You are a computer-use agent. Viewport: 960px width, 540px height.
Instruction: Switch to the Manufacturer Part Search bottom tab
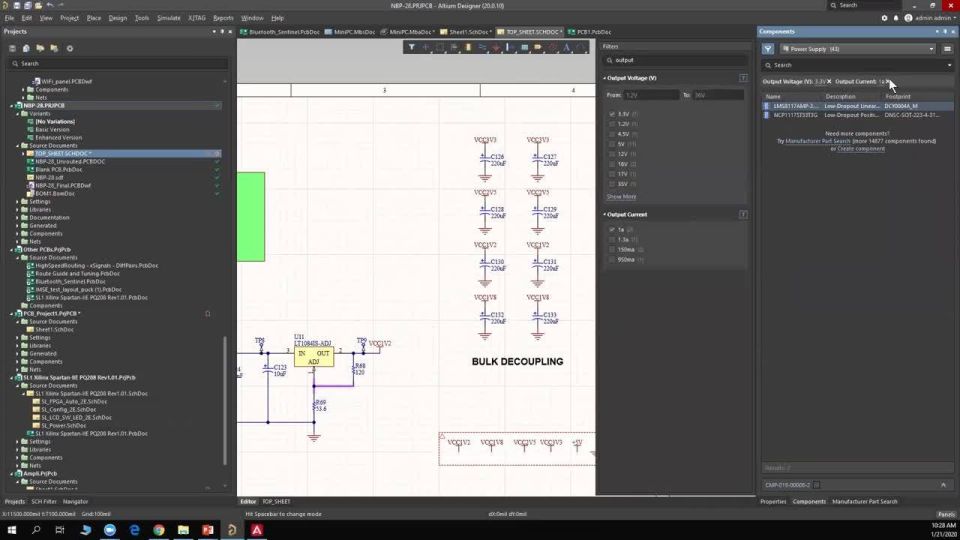click(864, 501)
